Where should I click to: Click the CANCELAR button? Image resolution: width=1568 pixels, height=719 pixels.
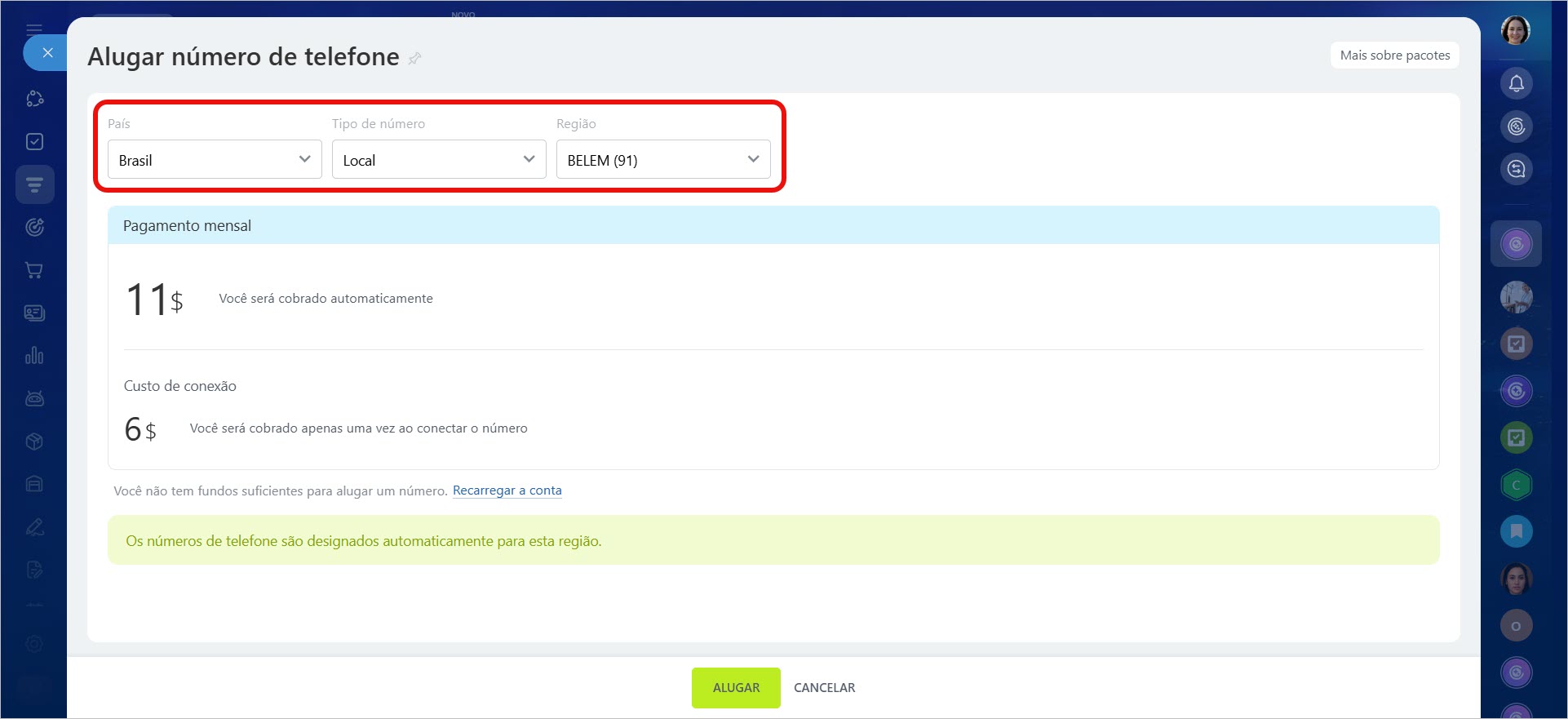tap(824, 688)
